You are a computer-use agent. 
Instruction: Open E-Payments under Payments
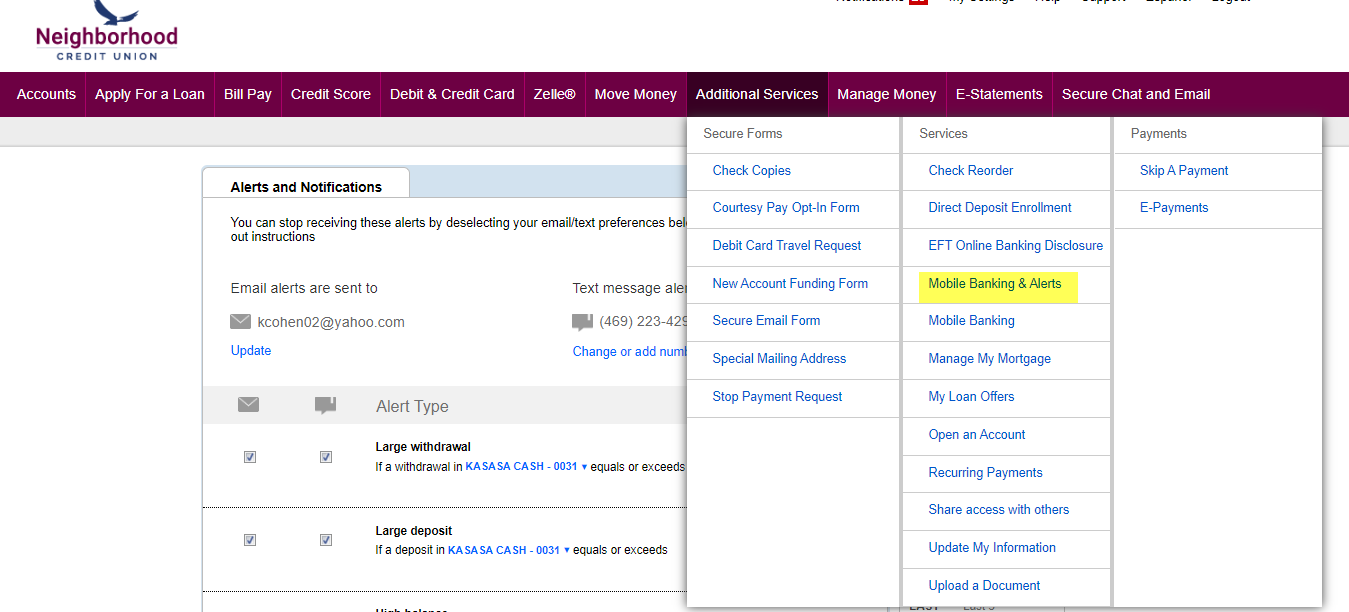(1174, 207)
